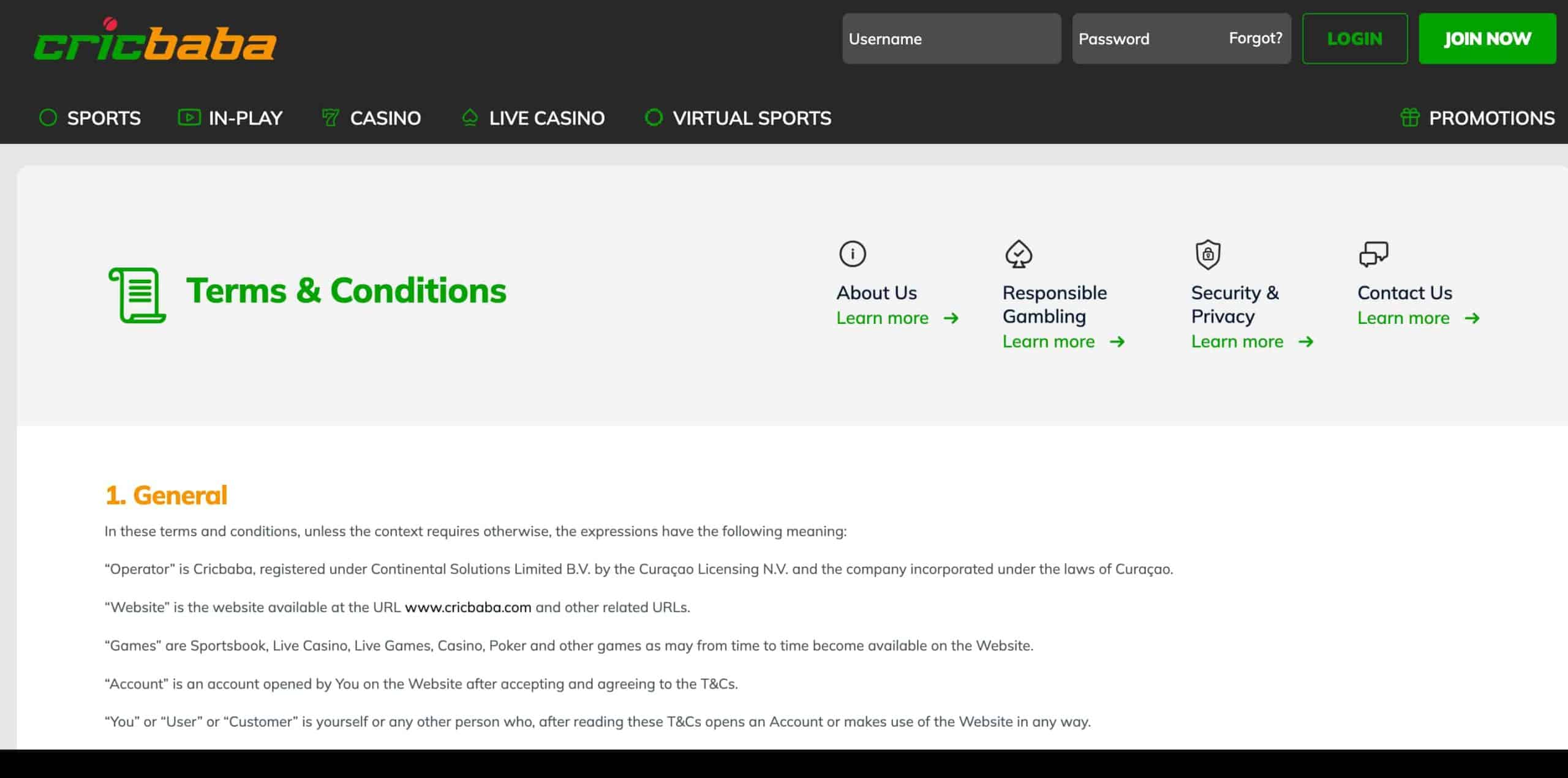1568x778 pixels.
Task: Click the Sports circle icon
Action: point(48,118)
